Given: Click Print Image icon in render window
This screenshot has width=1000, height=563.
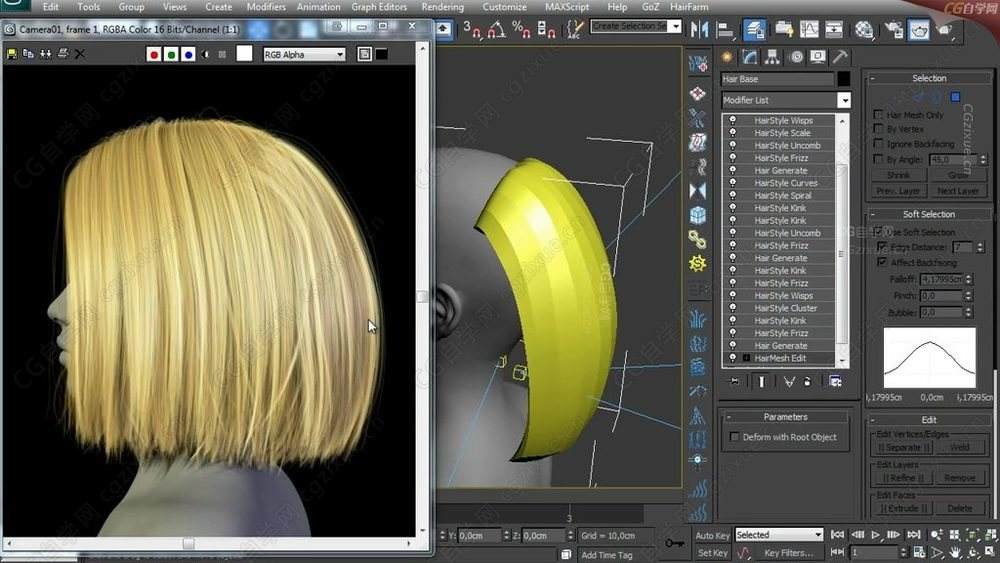Looking at the screenshot, I should [x=62, y=54].
